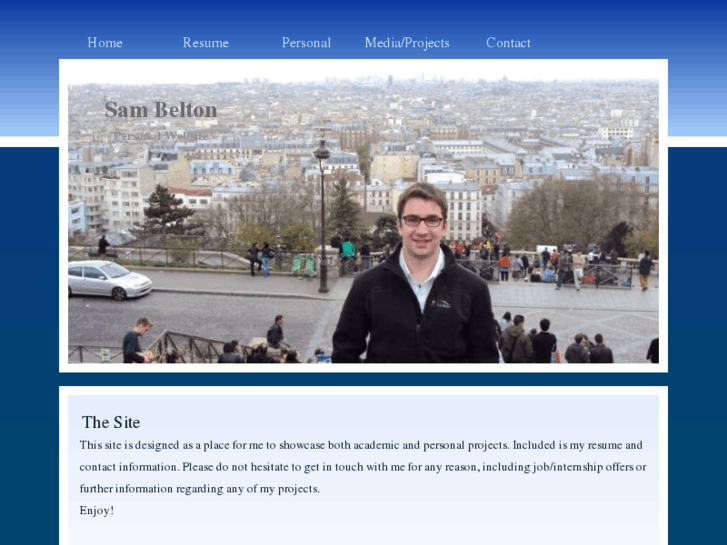Click the person in green jacket by railing
Screen dimensions: 727x545
tap(347, 254)
